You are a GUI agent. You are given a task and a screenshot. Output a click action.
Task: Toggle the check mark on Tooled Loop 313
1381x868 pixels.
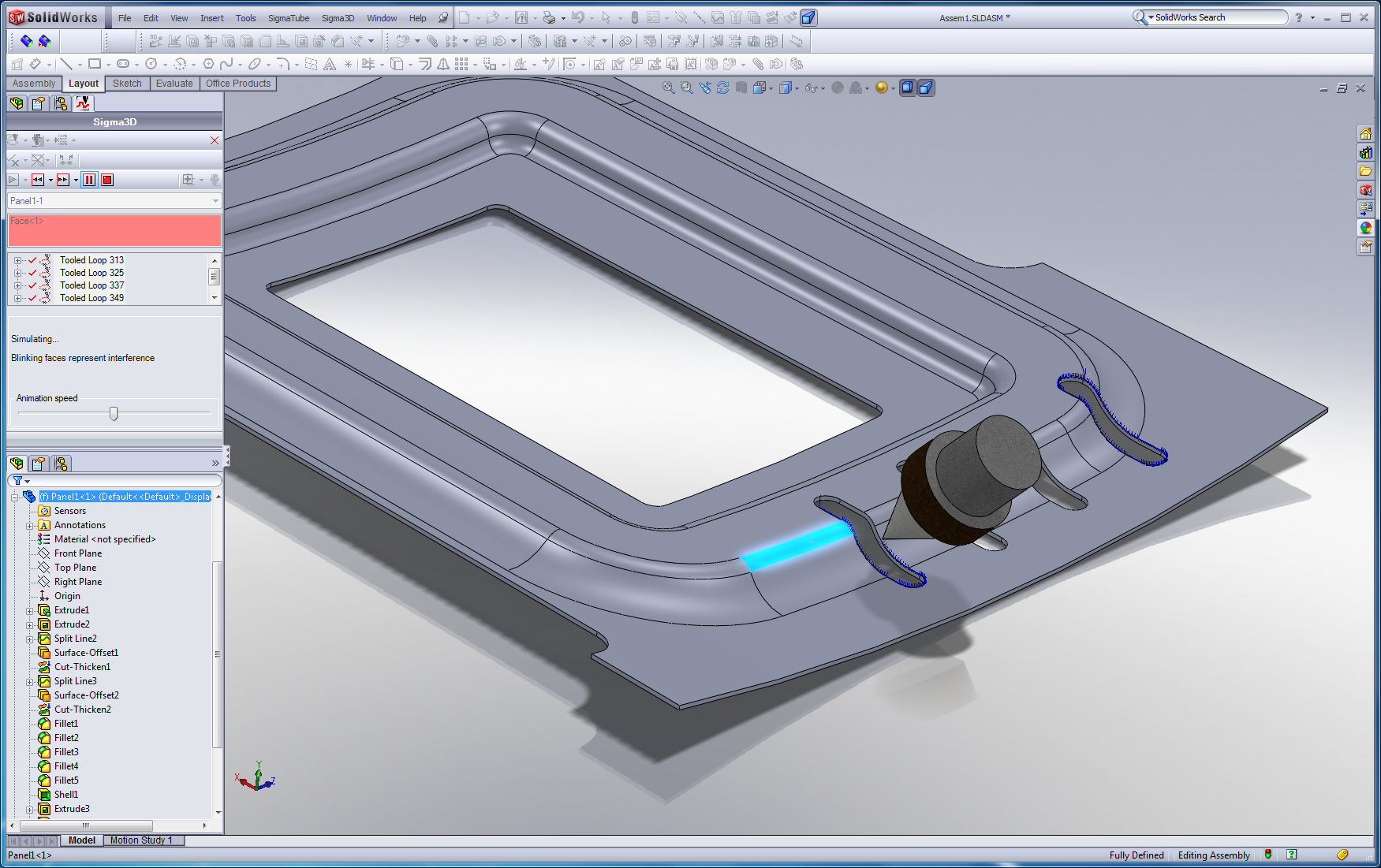(x=32, y=260)
